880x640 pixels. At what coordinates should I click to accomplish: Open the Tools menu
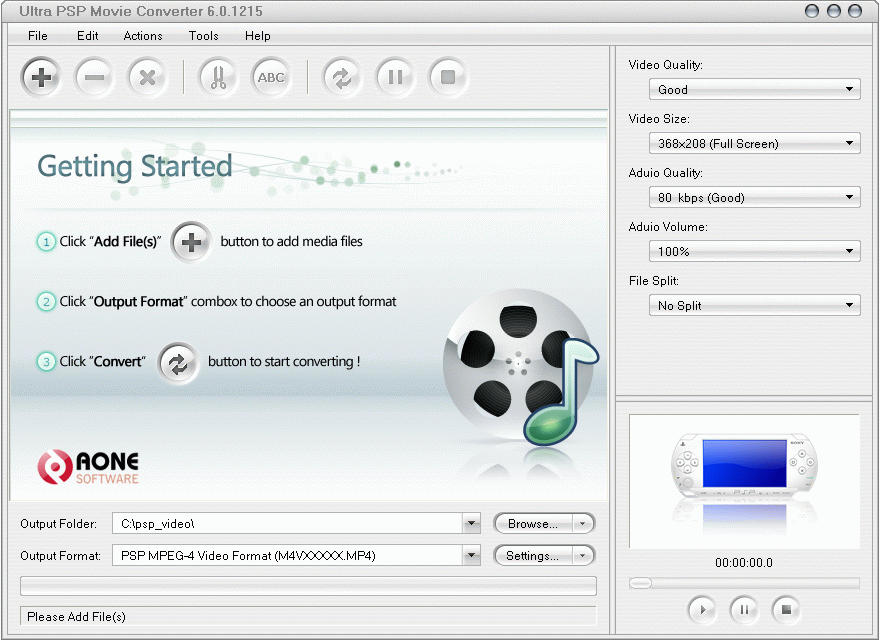pyautogui.click(x=203, y=35)
